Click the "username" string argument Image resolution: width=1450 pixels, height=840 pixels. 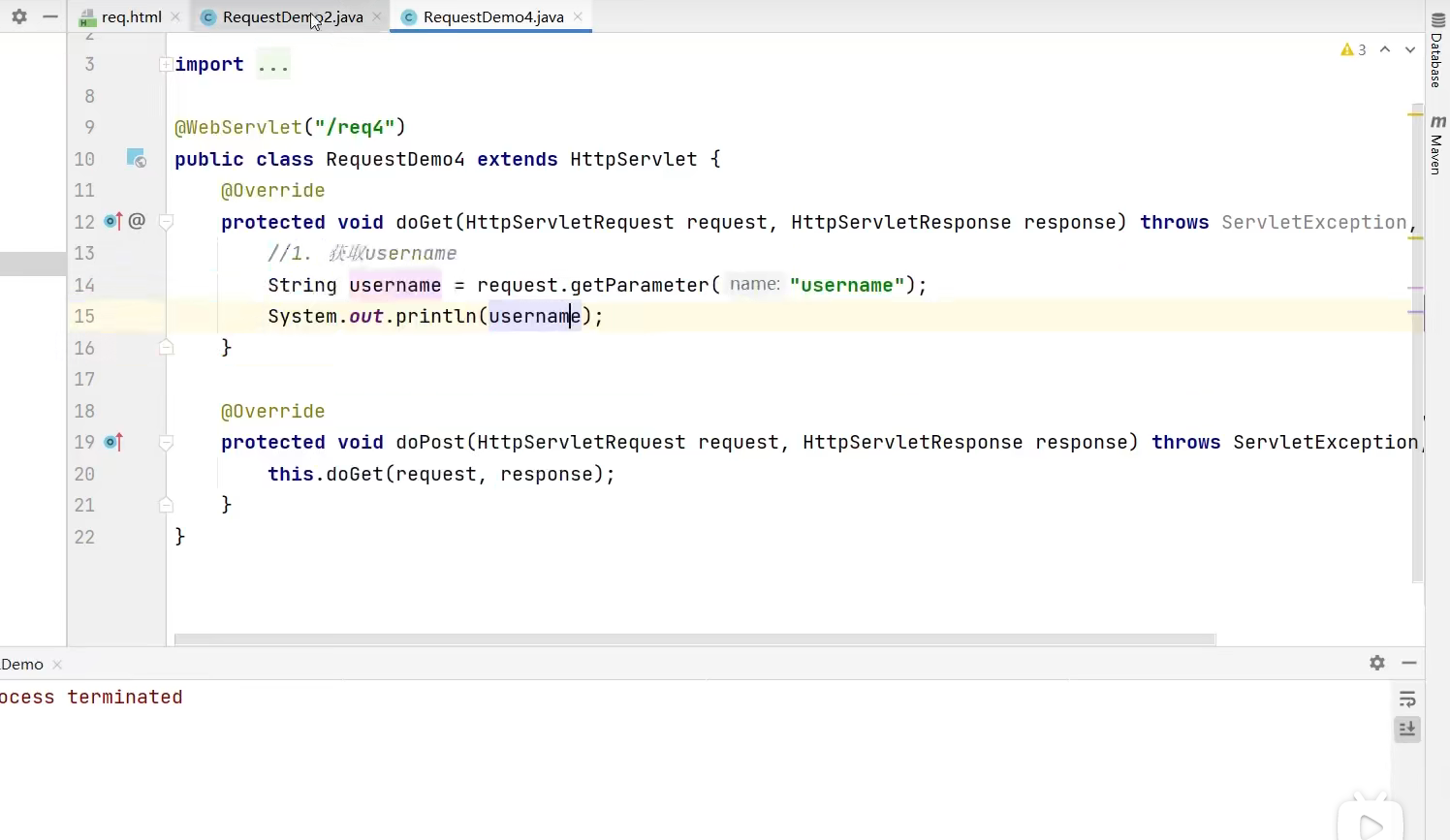pos(847,285)
